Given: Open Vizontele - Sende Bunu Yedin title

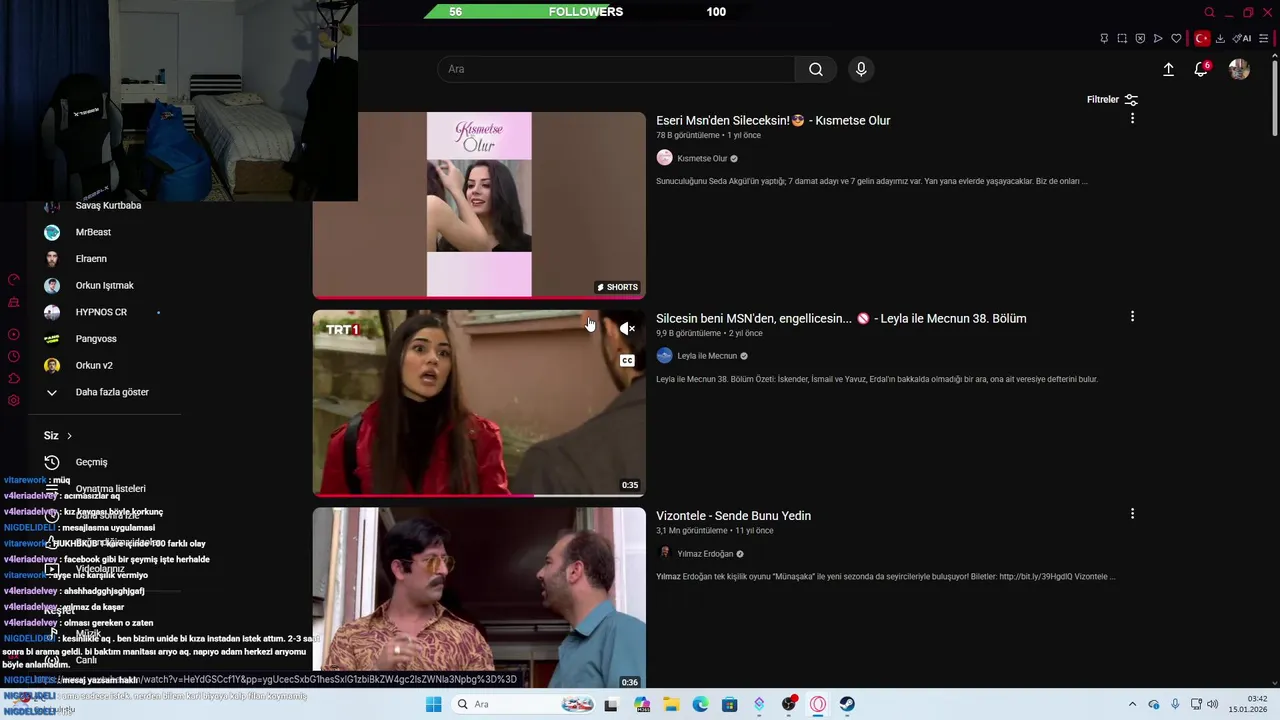Looking at the screenshot, I should [733, 515].
